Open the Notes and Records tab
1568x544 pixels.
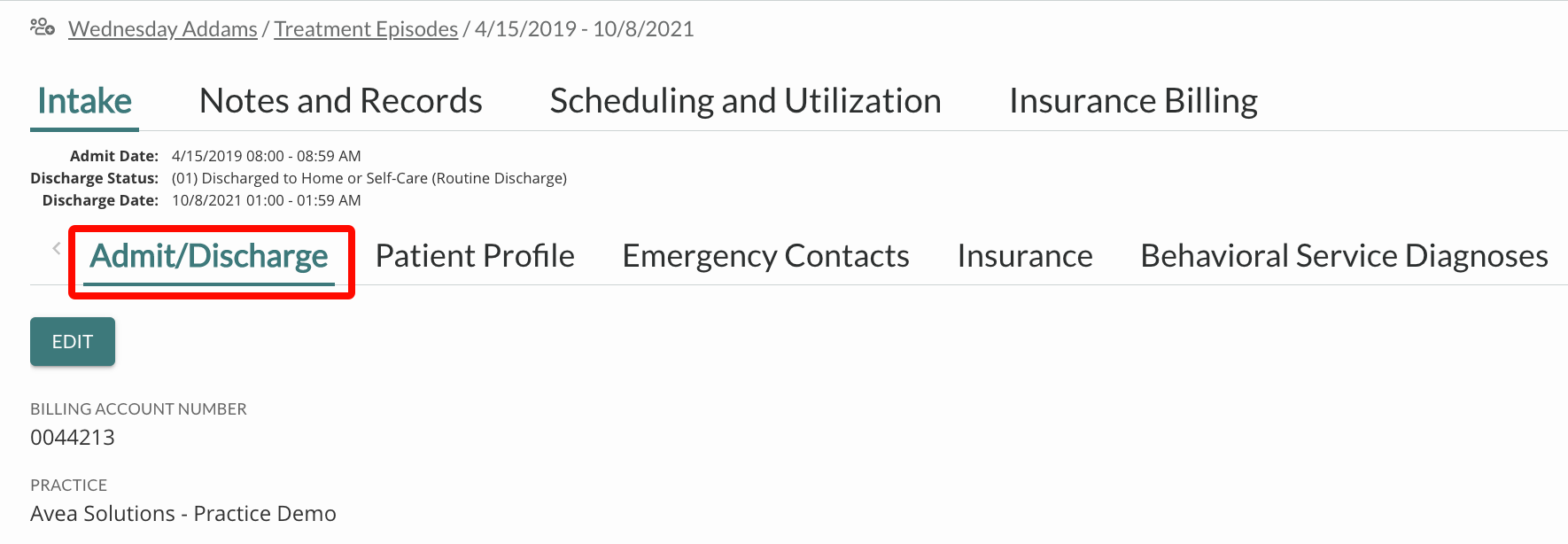click(x=341, y=101)
